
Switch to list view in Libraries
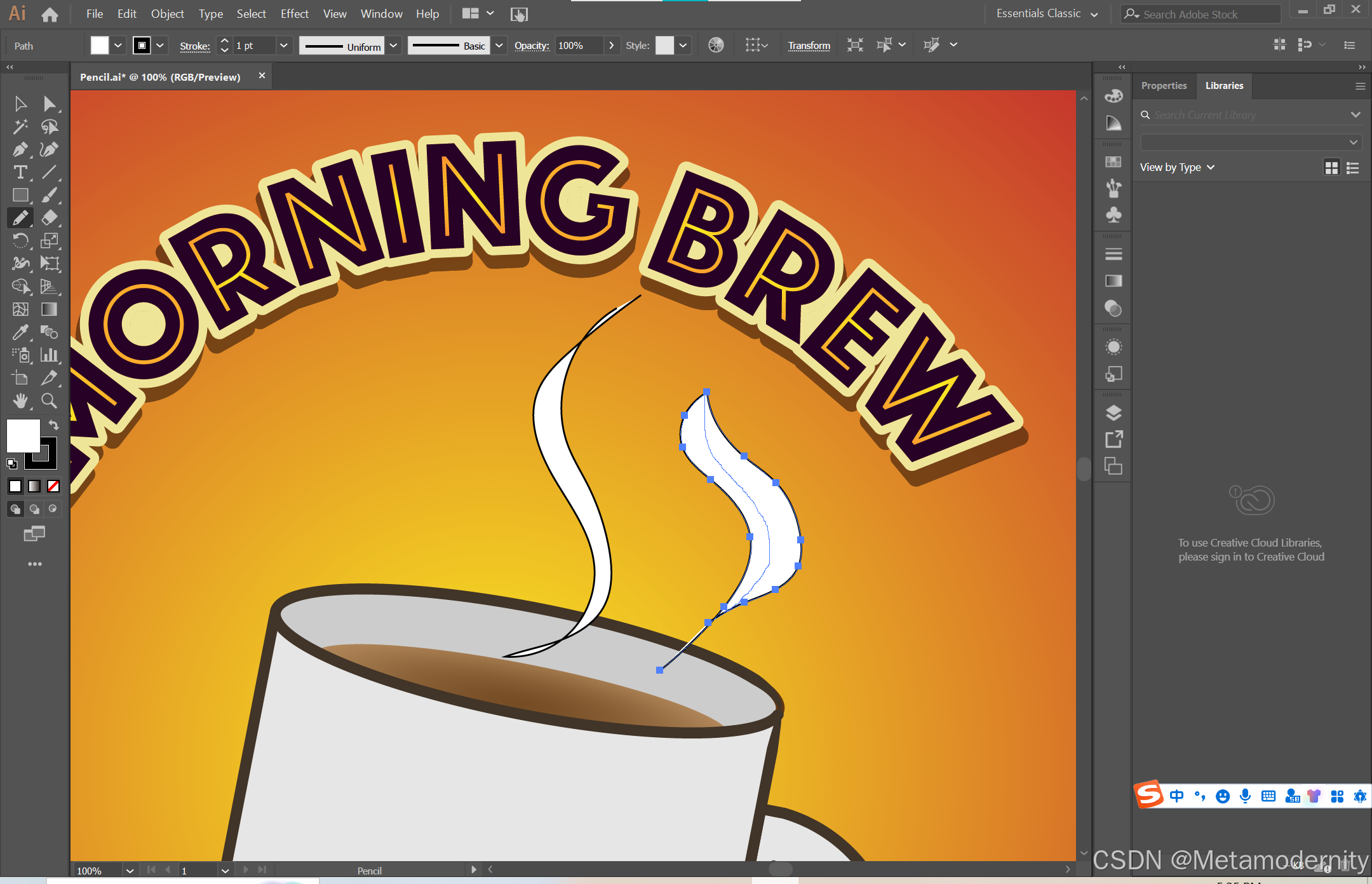(1353, 168)
